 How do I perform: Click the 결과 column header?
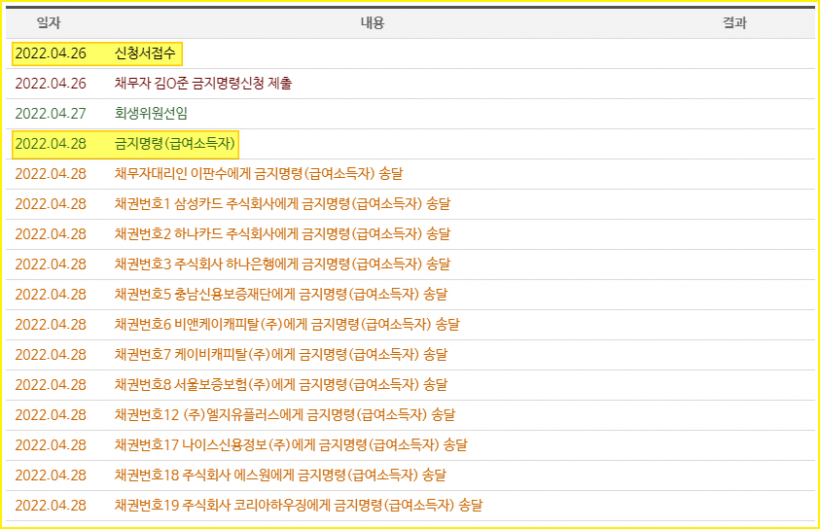click(x=734, y=23)
